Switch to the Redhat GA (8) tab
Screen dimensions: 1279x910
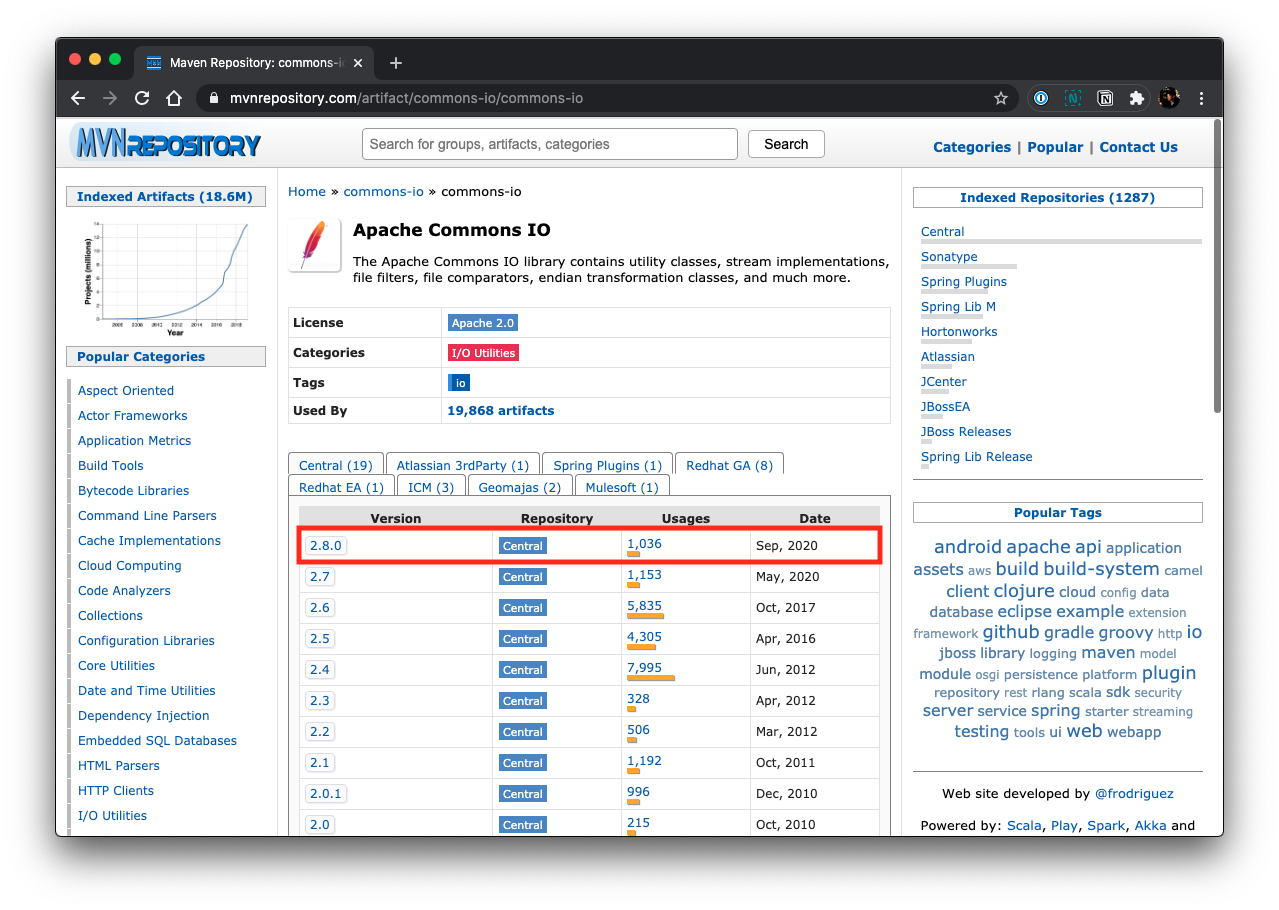(x=729, y=465)
